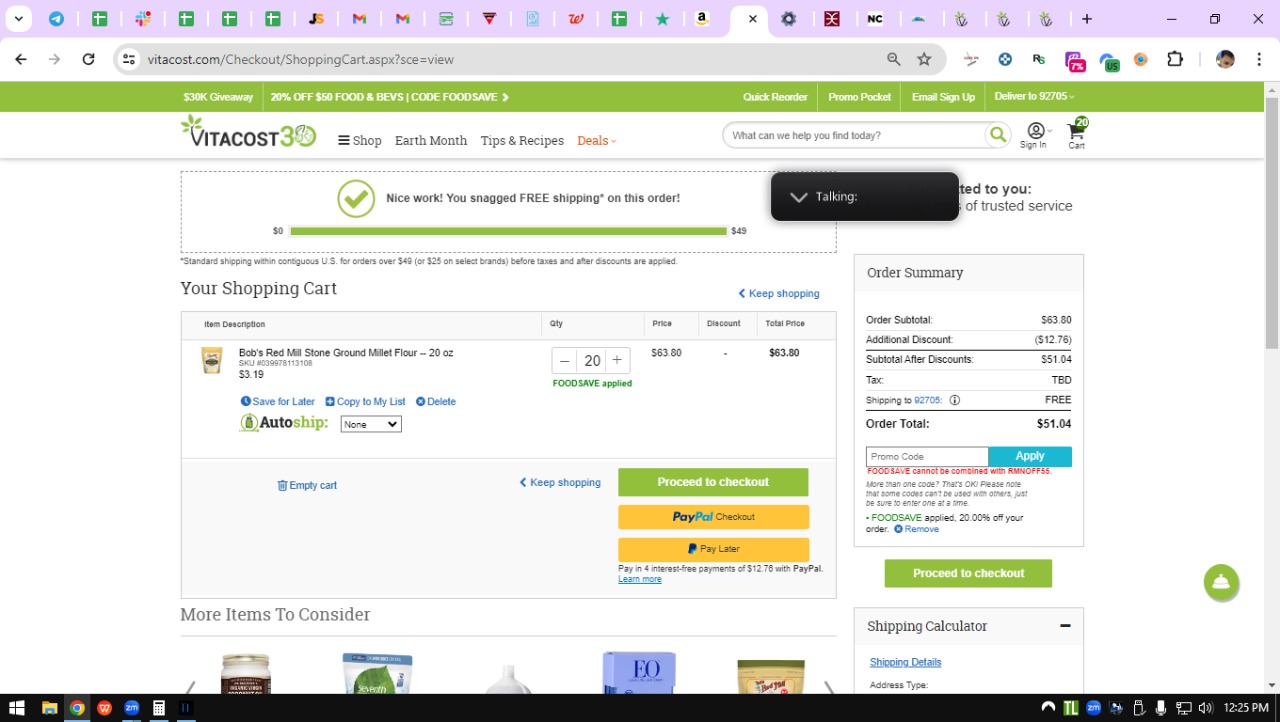Decrease quantity with the minus button
This screenshot has width=1280, height=722.
[565, 361]
